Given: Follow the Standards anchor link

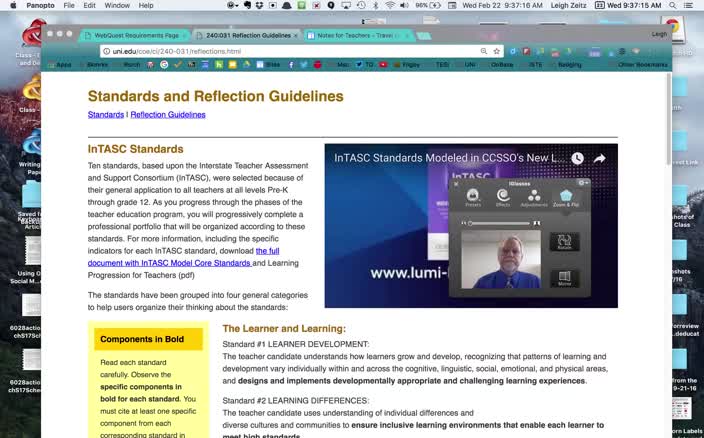Looking at the screenshot, I should coord(106,114).
